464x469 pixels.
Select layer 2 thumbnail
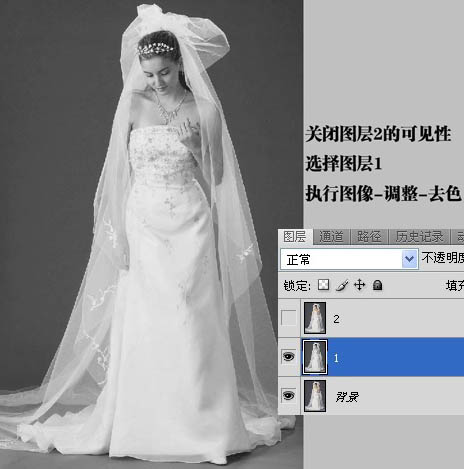point(315,318)
